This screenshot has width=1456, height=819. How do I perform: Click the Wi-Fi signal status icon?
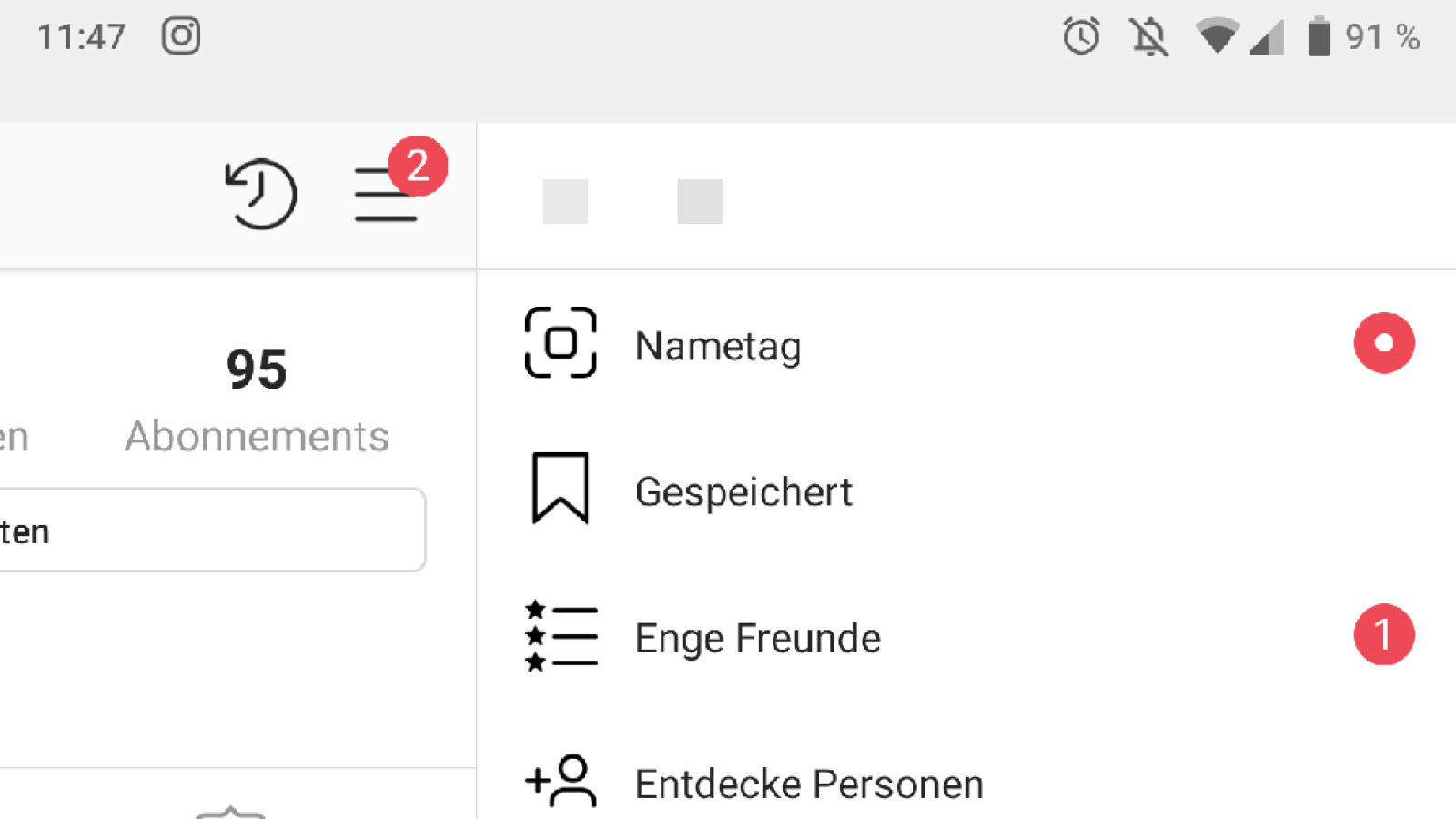coord(1217,37)
